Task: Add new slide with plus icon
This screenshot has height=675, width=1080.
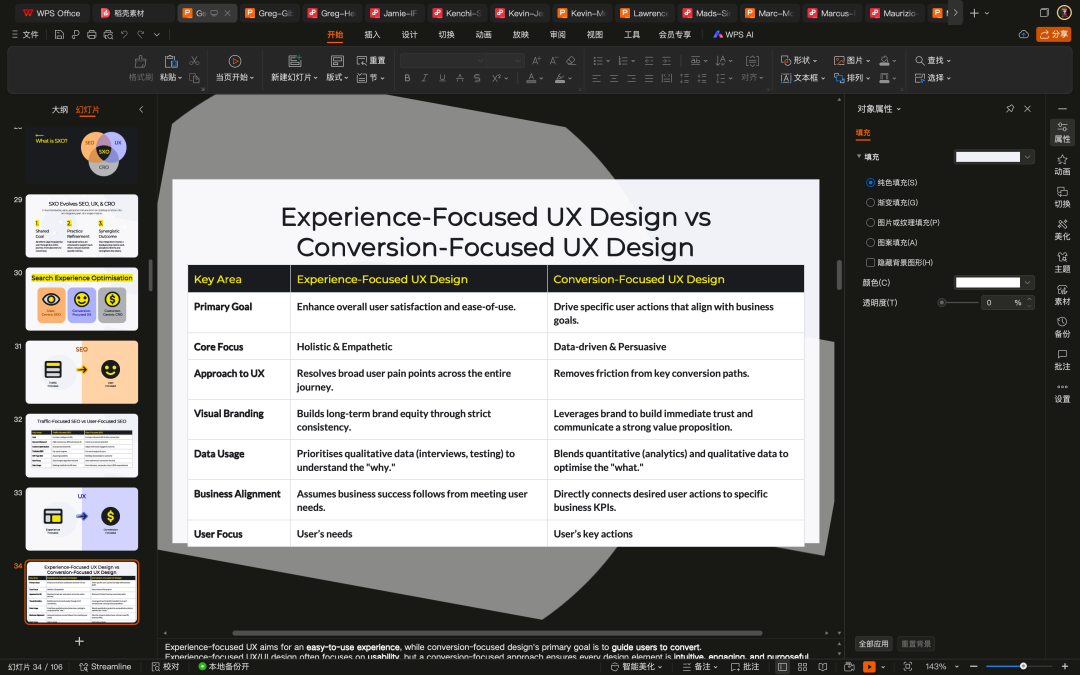Action: pyautogui.click(x=79, y=641)
